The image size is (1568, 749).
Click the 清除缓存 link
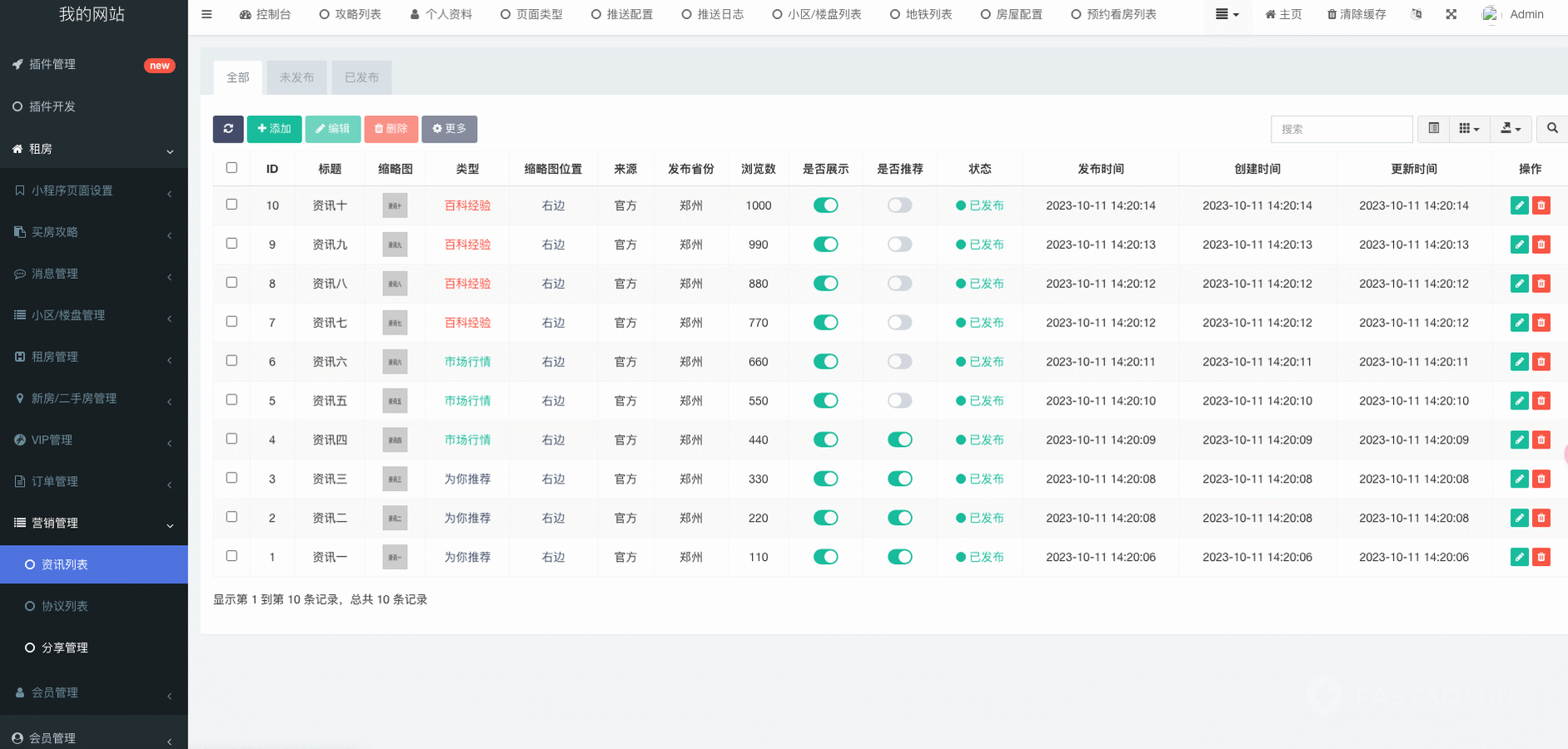[x=1356, y=14]
